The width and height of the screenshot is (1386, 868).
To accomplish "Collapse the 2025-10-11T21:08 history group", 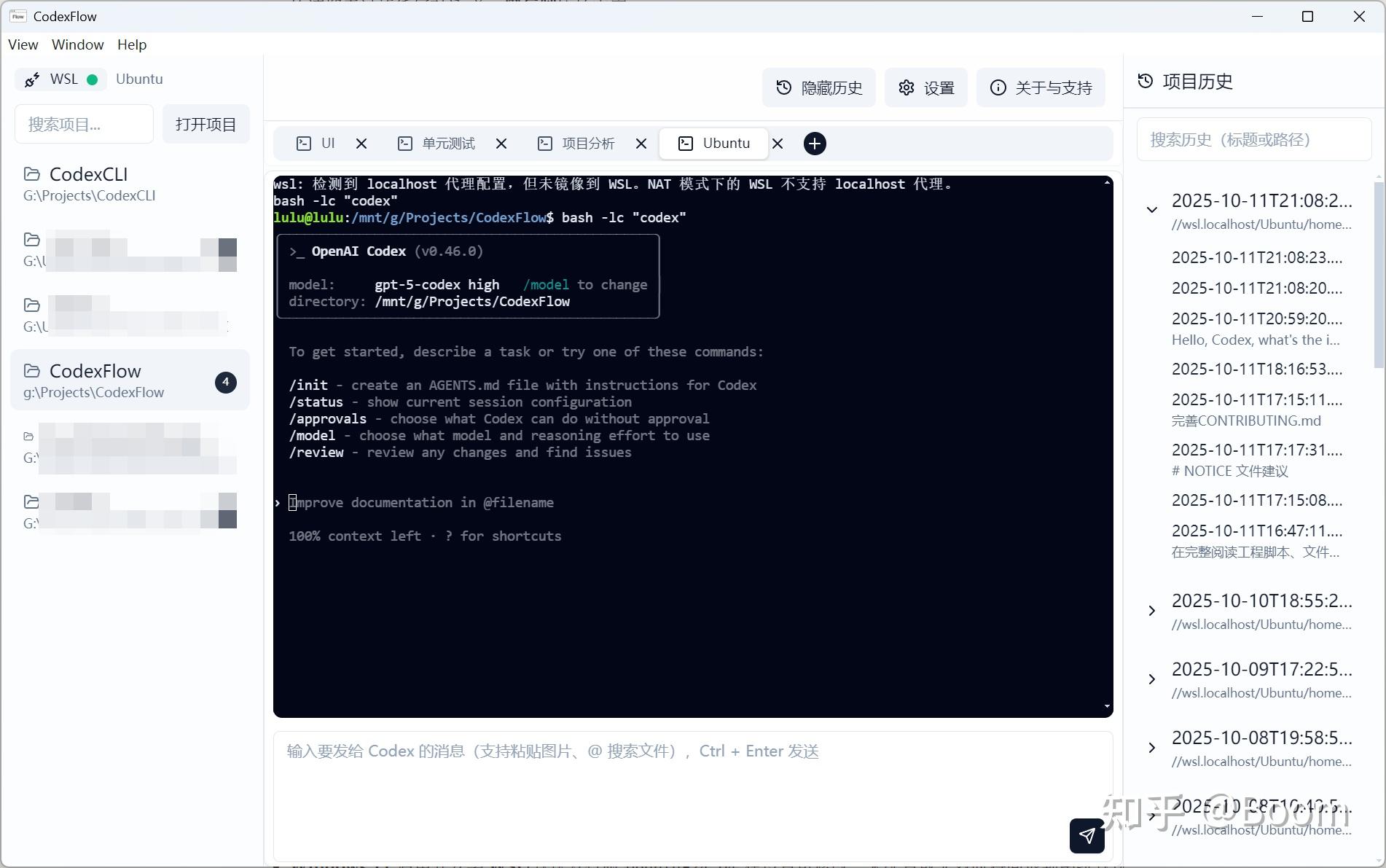I will click(1151, 210).
